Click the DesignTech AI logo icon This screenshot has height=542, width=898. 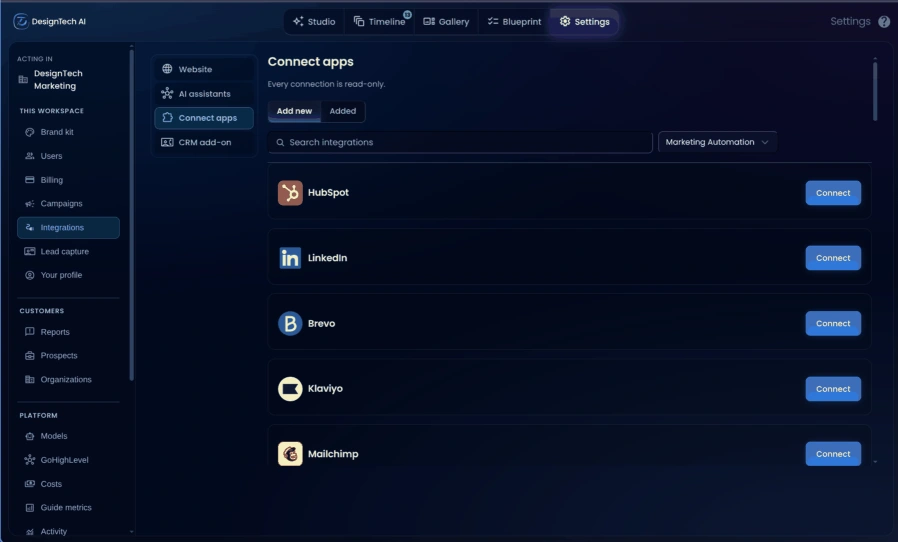click(21, 21)
